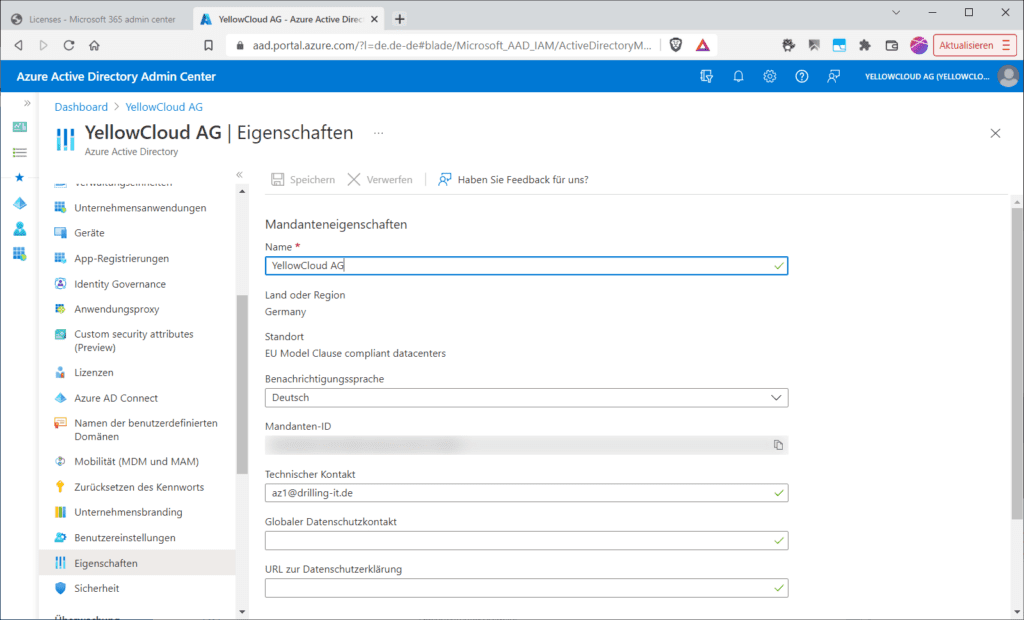Click the sidebar menu scrollbar thumb

tap(242, 384)
